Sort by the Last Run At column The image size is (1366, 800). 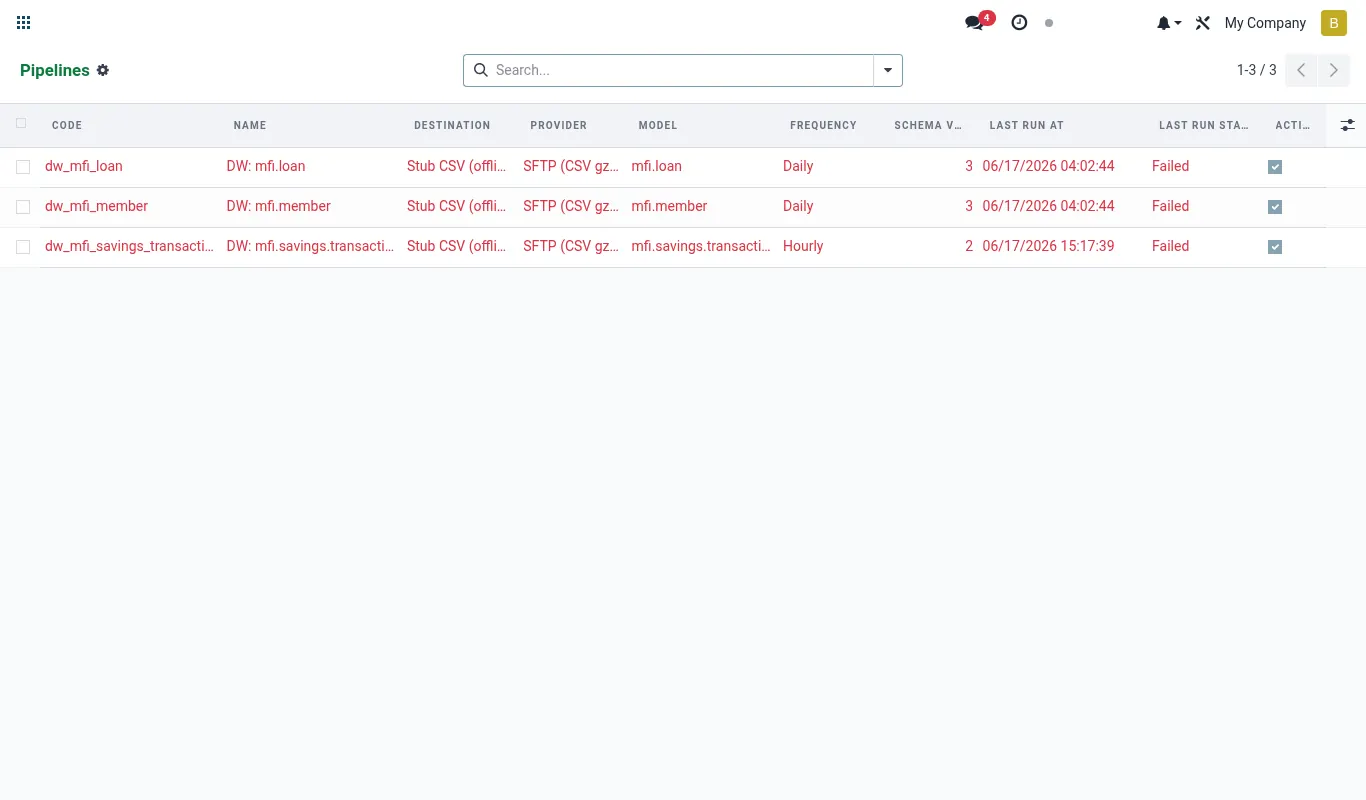pyautogui.click(x=1027, y=125)
